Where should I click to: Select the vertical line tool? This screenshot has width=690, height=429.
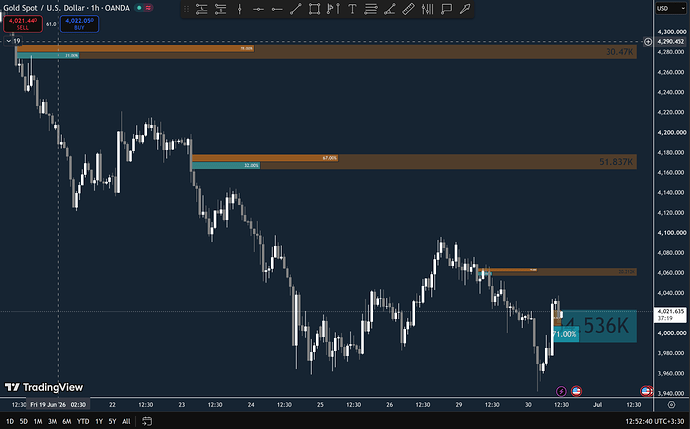(x=239, y=9)
